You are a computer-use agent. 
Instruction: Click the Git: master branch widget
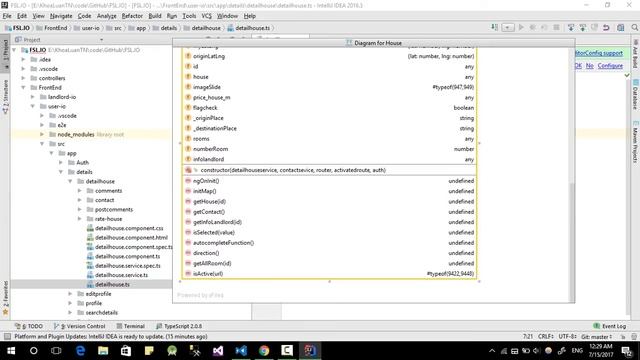click(x=597, y=337)
